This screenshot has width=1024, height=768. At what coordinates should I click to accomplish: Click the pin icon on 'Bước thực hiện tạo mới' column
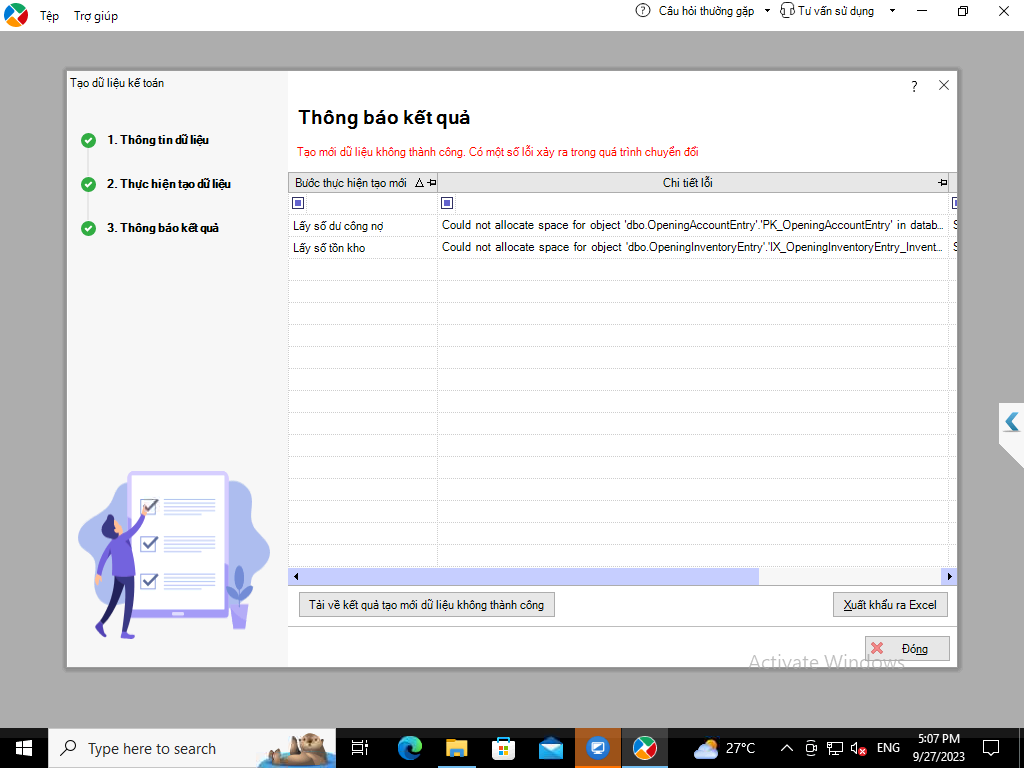431,183
